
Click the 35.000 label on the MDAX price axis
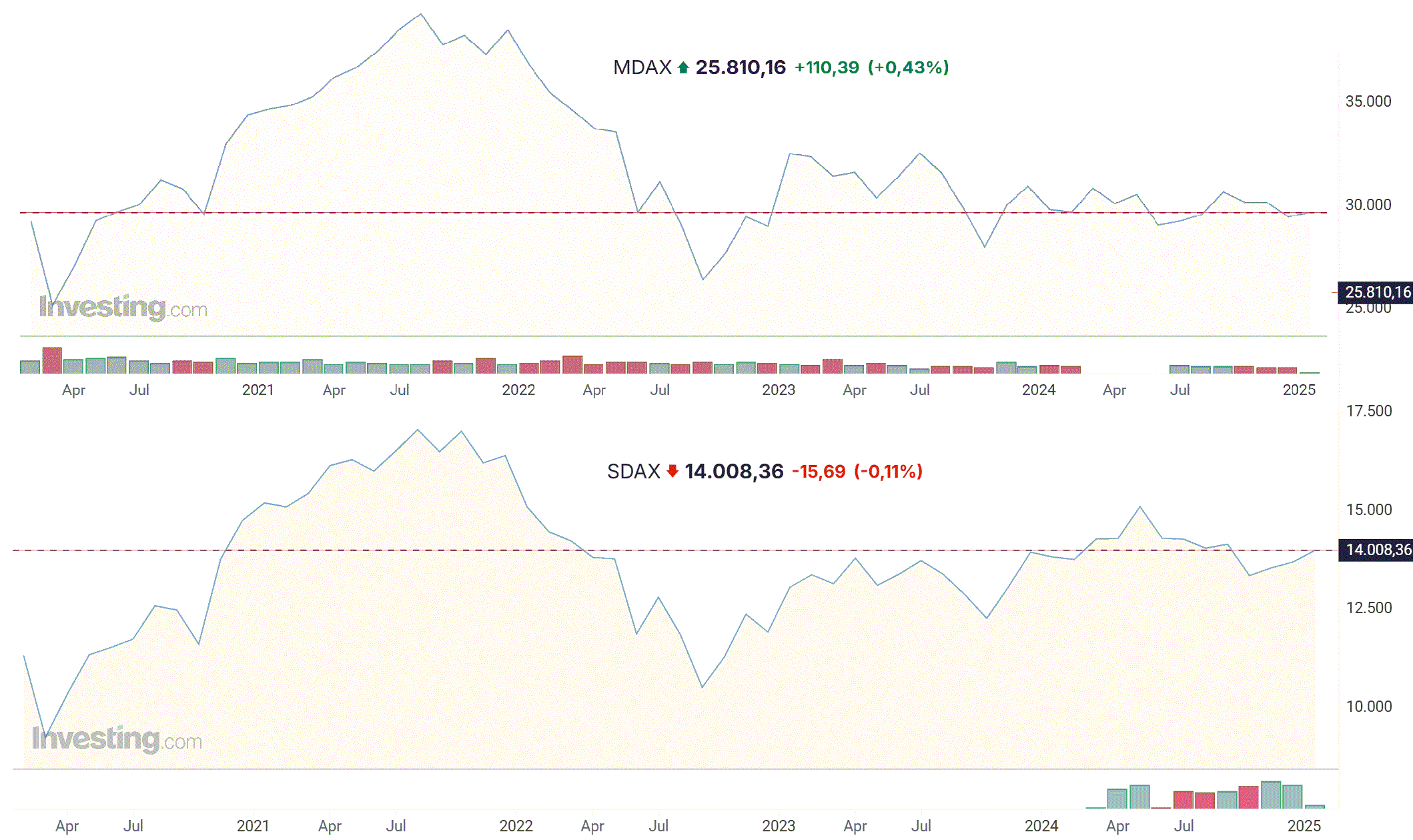(1368, 101)
